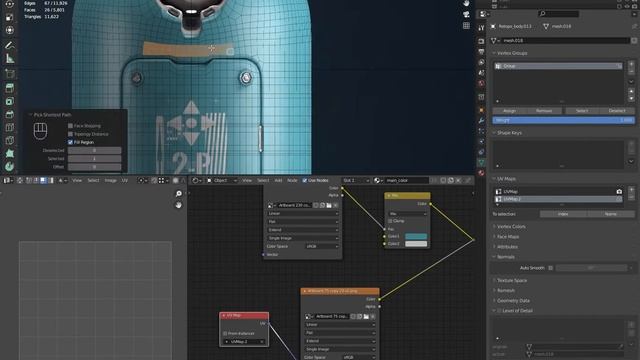Toggle Use Nodes checkbox
The height and width of the screenshot is (360, 640).
pos(304,180)
